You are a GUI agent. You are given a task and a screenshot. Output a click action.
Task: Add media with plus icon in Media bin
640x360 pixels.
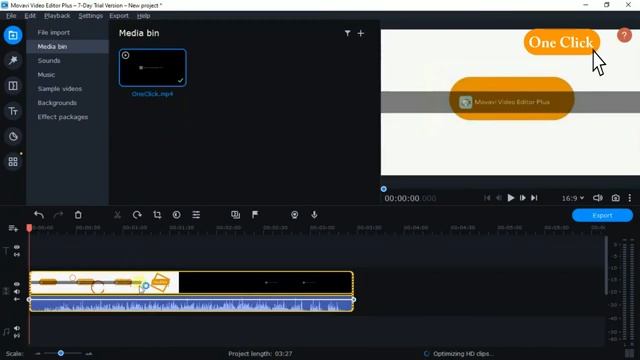361,33
